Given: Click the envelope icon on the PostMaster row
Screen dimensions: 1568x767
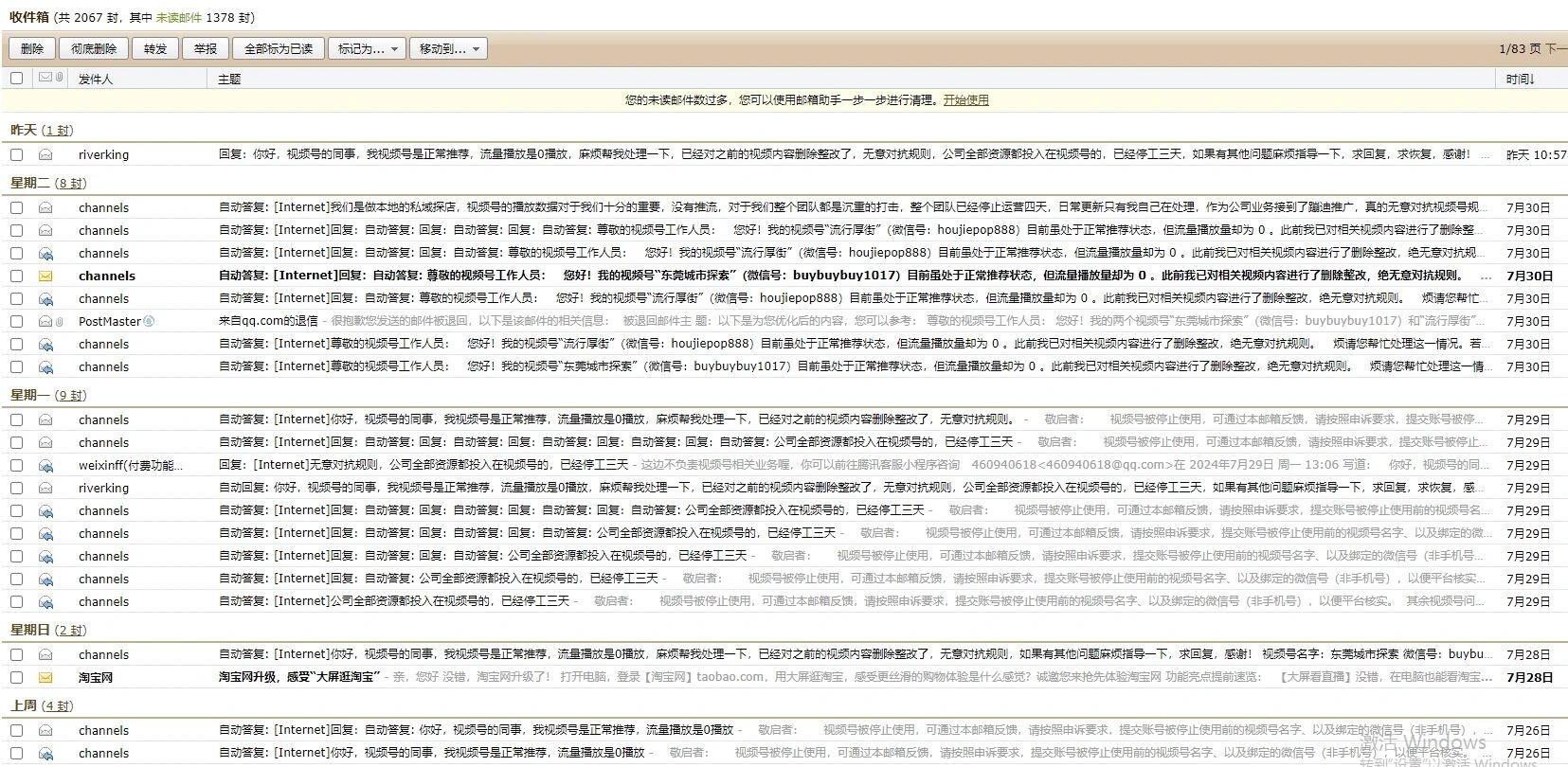Looking at the screenshot, I should coord(45,321).
